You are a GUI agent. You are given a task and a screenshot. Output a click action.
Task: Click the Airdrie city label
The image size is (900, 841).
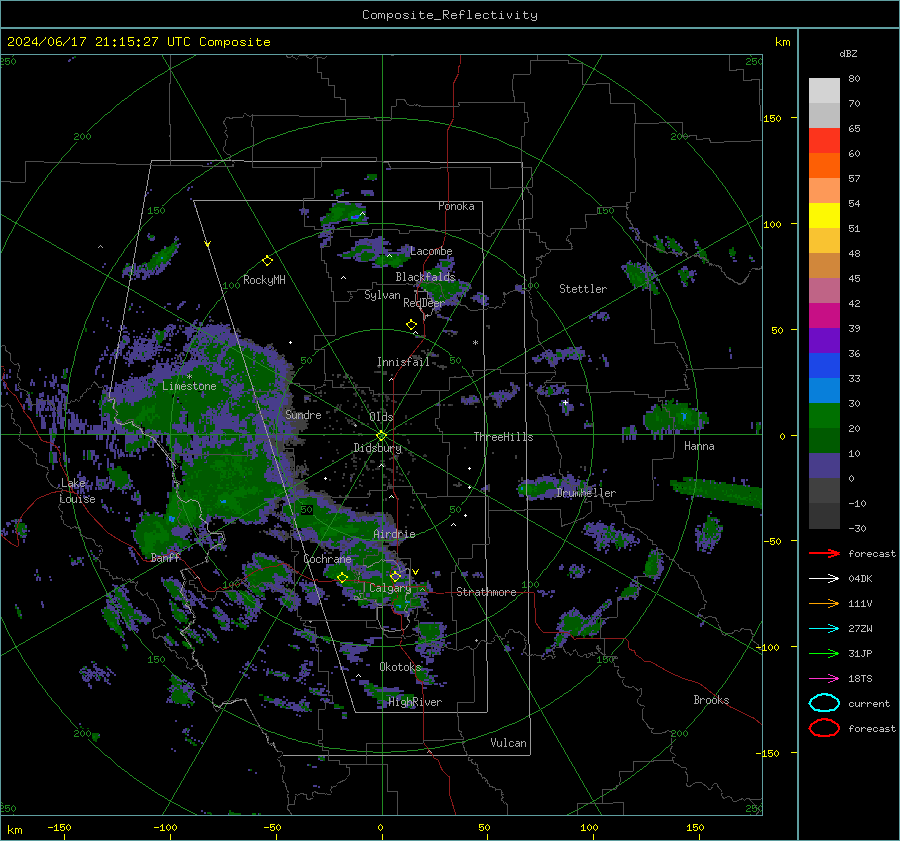(x=394, y=534)
